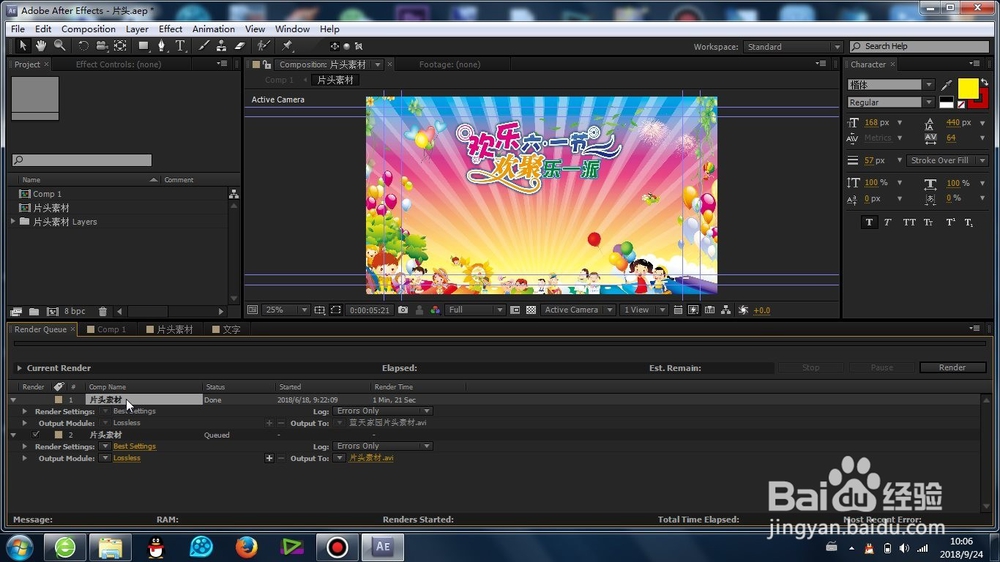Viewport: 1000px width, 562px height.
Task: Click the flowchart icon in viewer bar
Action: [726, 310]
